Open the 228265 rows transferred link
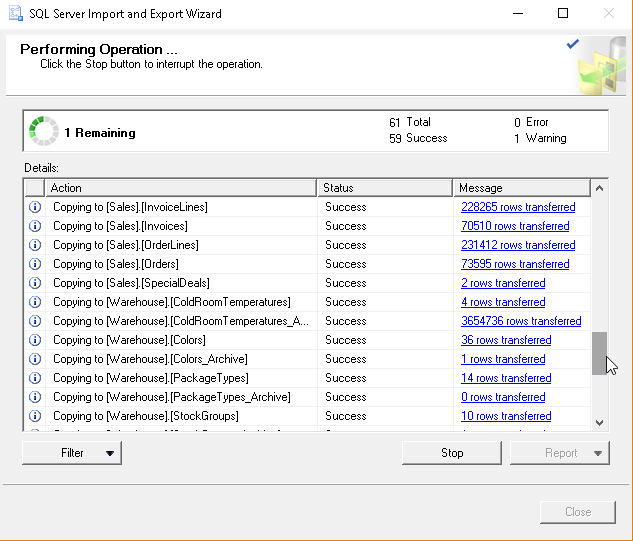The width and height of the screenshot is (633, 541). 517,207
